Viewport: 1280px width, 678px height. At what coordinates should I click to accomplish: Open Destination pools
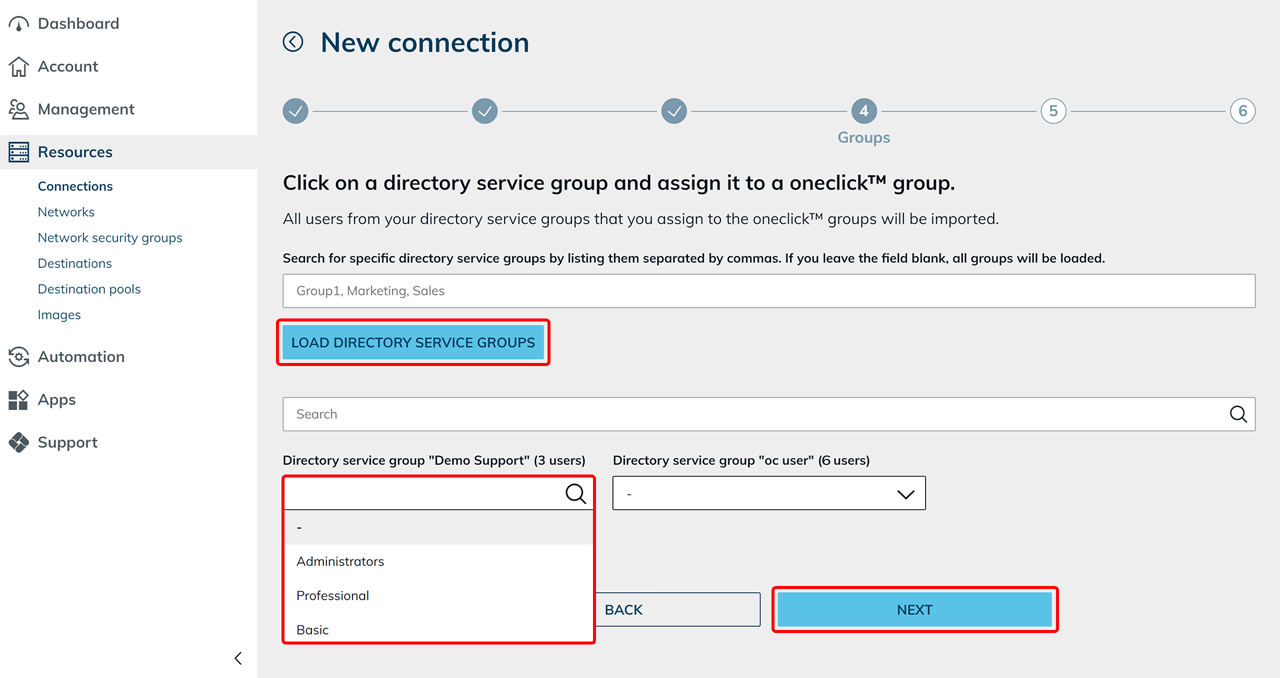tap(89, 289)
